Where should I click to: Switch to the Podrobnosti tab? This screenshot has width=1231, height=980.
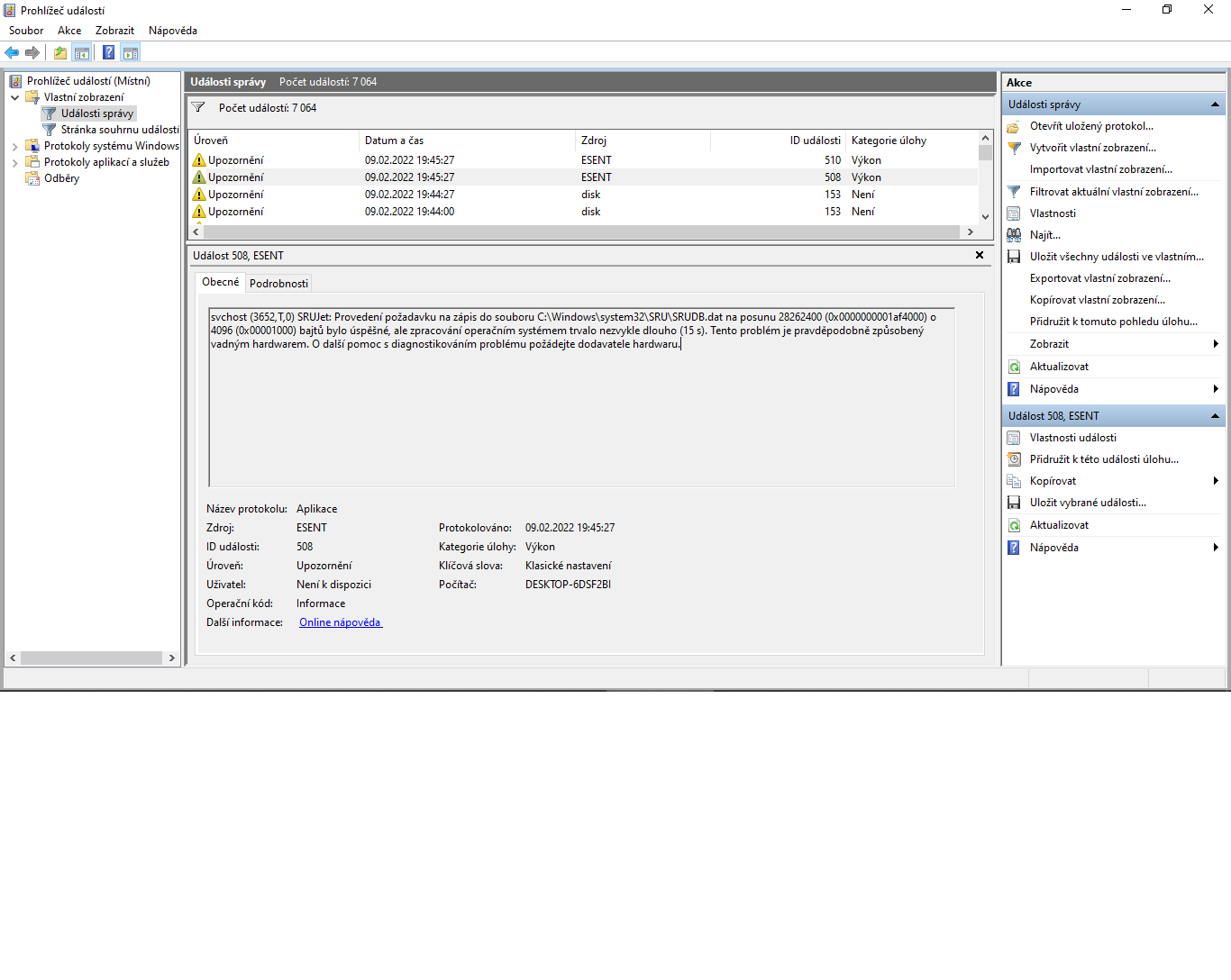pos(279,284)
